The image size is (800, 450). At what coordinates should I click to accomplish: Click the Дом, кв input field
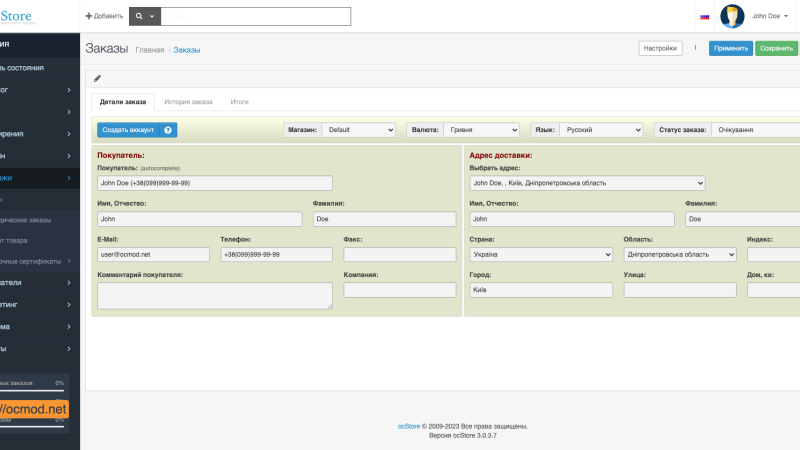773,290
